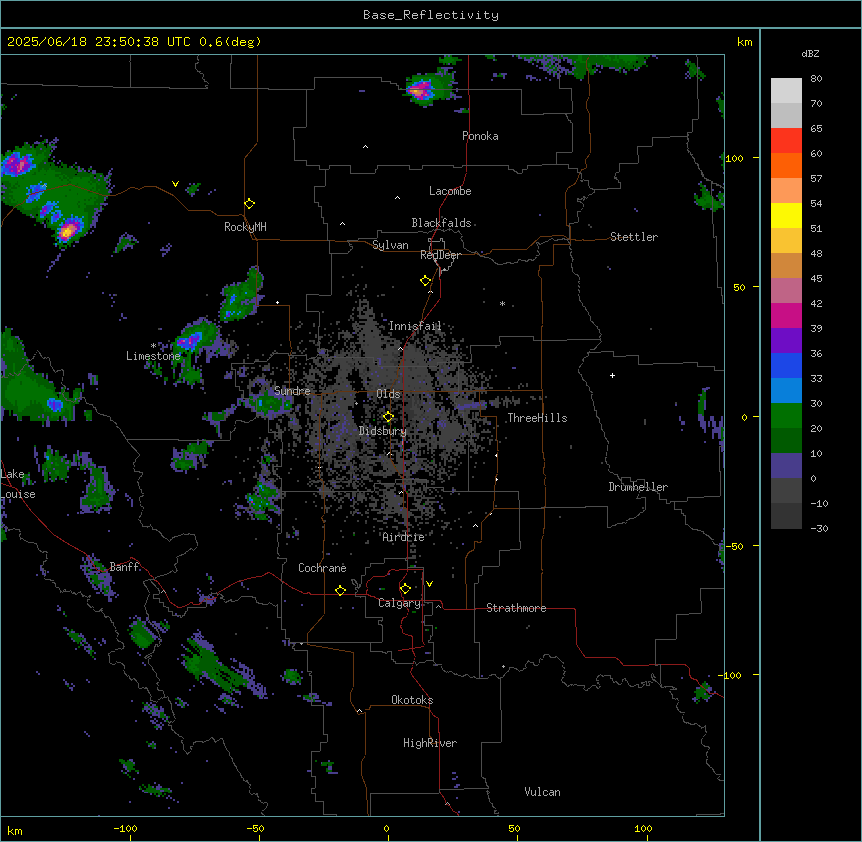Pick the light gray 70–80 dBZ legend swatch
Image resolution: width=862 pixels, height=842 pixels.
point(786,91)
